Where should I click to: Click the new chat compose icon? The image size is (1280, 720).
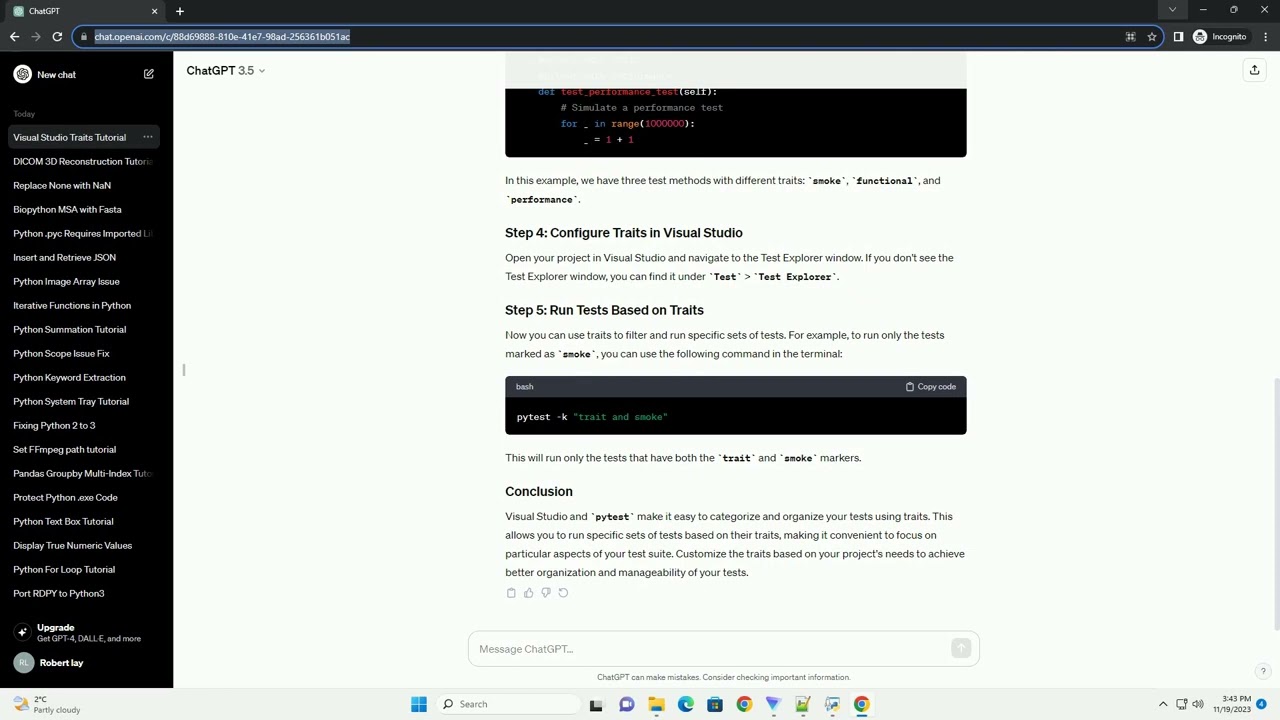pos(148,74)
